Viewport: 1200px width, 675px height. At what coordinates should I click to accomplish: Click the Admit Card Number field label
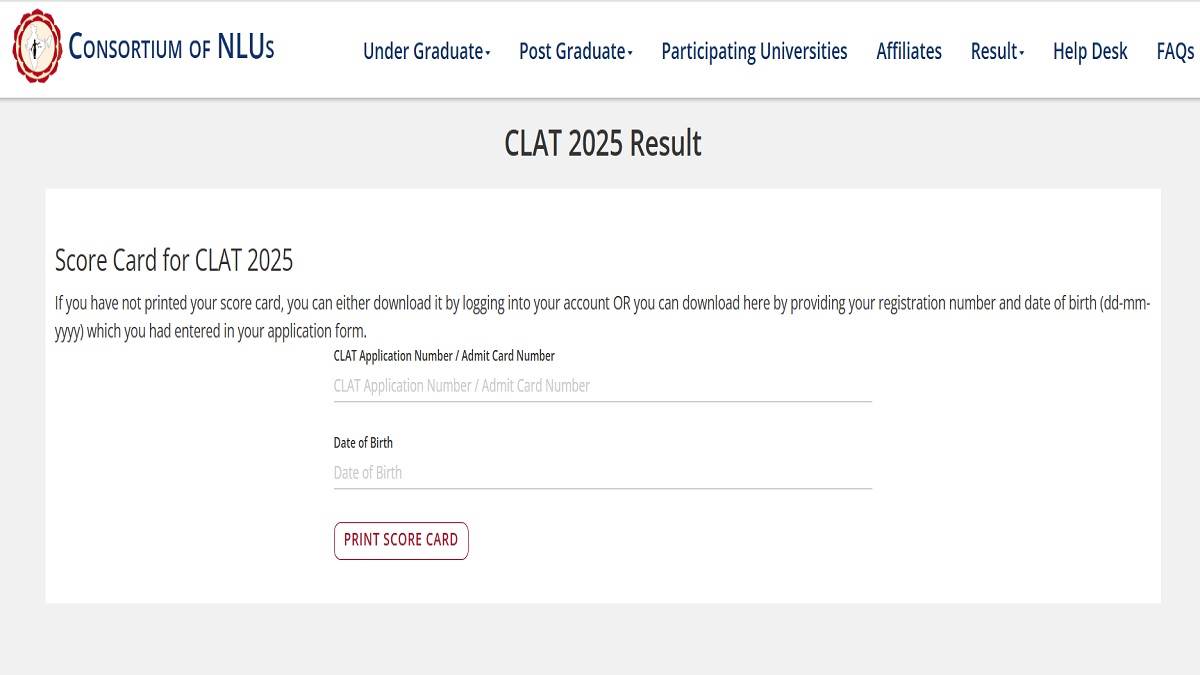point(444,356)
